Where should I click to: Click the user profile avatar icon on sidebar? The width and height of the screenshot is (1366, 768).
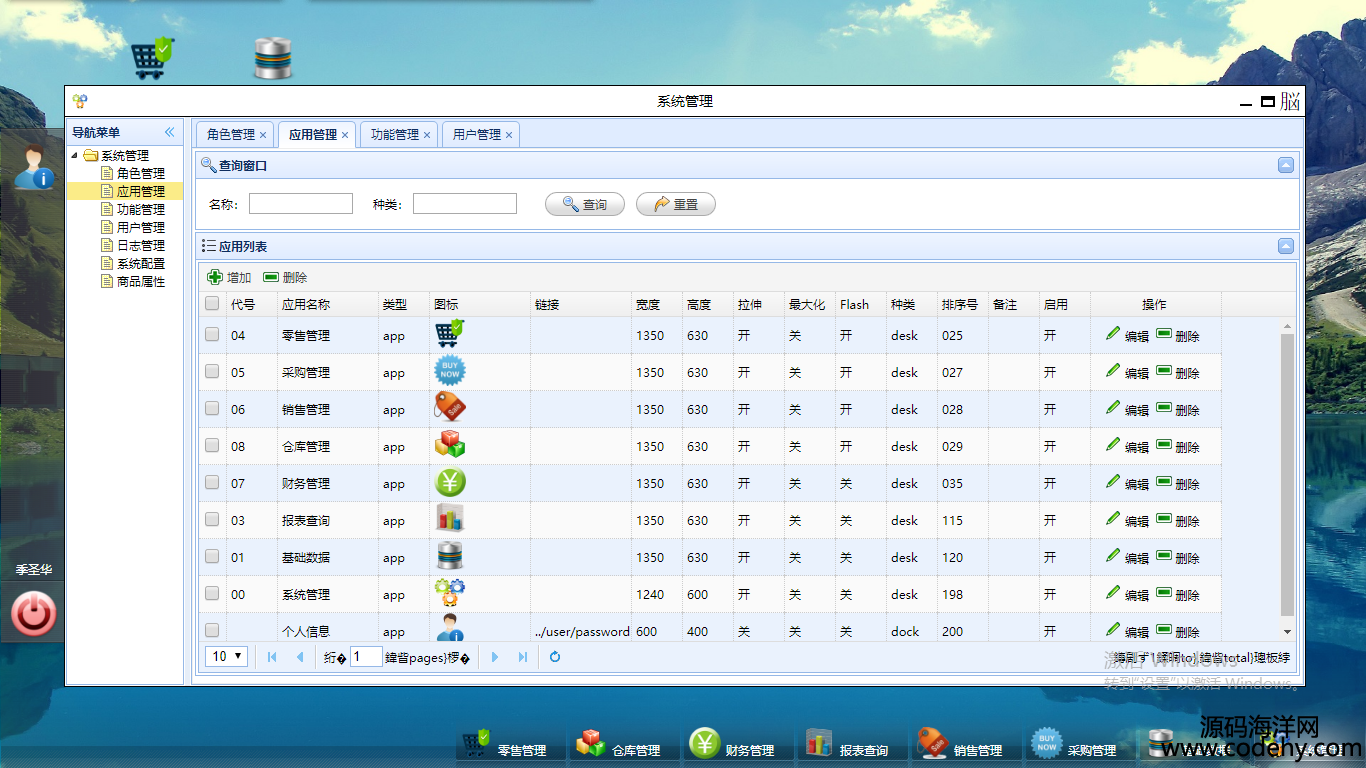33,167
